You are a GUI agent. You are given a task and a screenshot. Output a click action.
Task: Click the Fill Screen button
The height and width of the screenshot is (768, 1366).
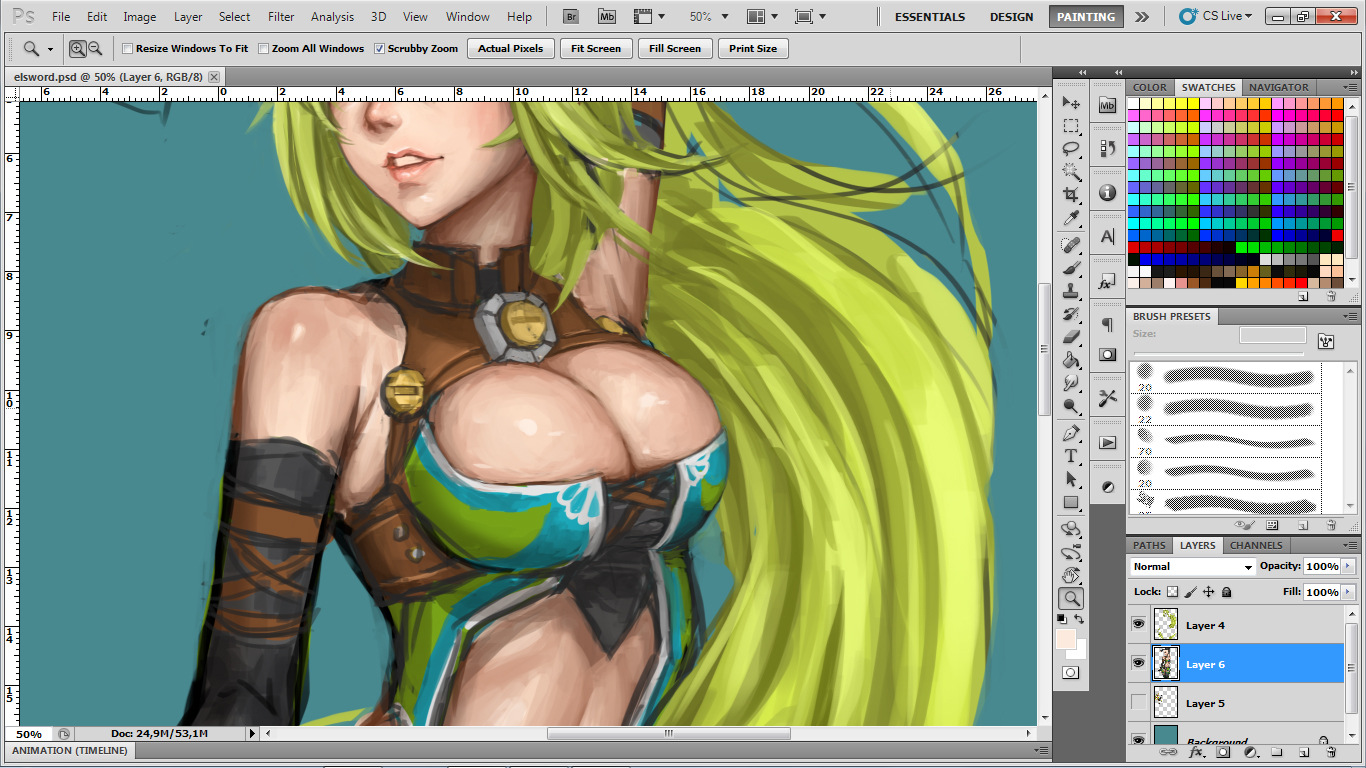coord(675,48)
